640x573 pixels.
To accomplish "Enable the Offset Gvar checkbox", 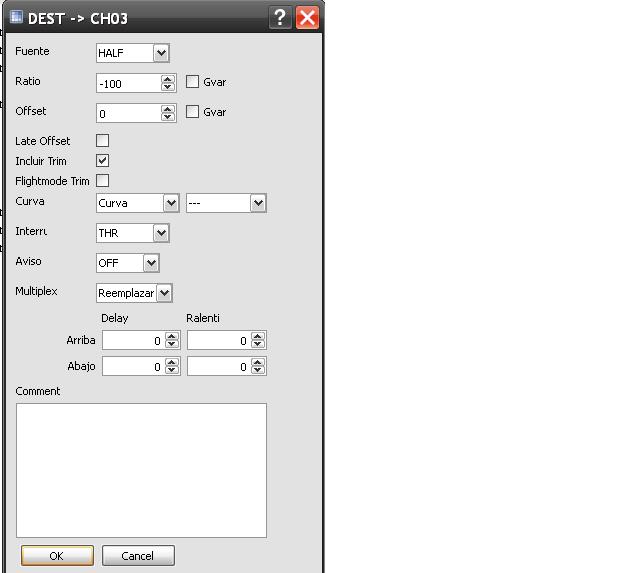I will [193, 112].
